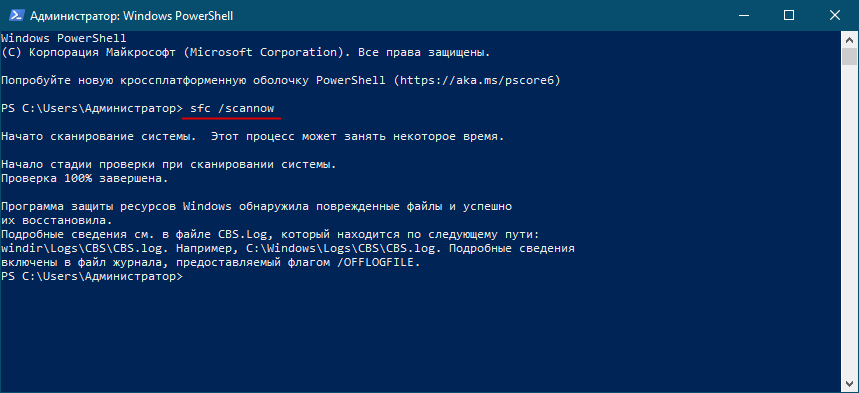
Task: Open the PowerShell title bar system icon
Action: tap(15, 15)
